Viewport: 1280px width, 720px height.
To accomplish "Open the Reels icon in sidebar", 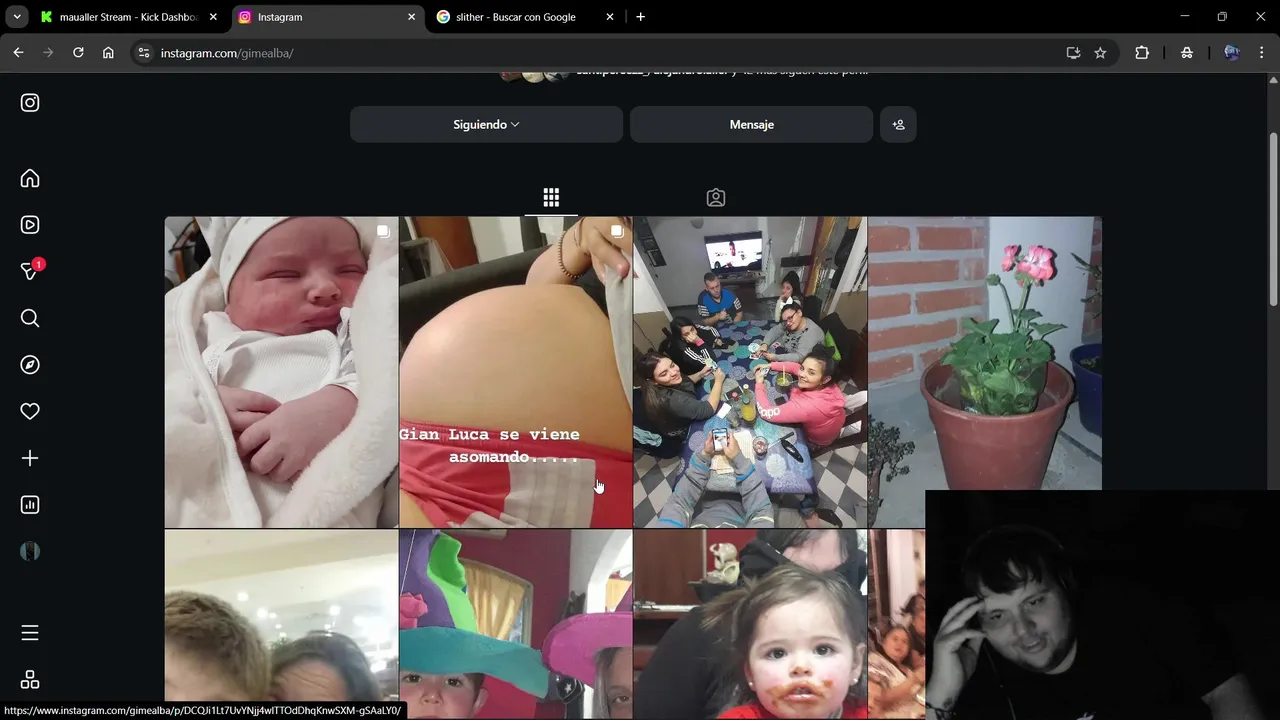I will click(x=30, y=225).
